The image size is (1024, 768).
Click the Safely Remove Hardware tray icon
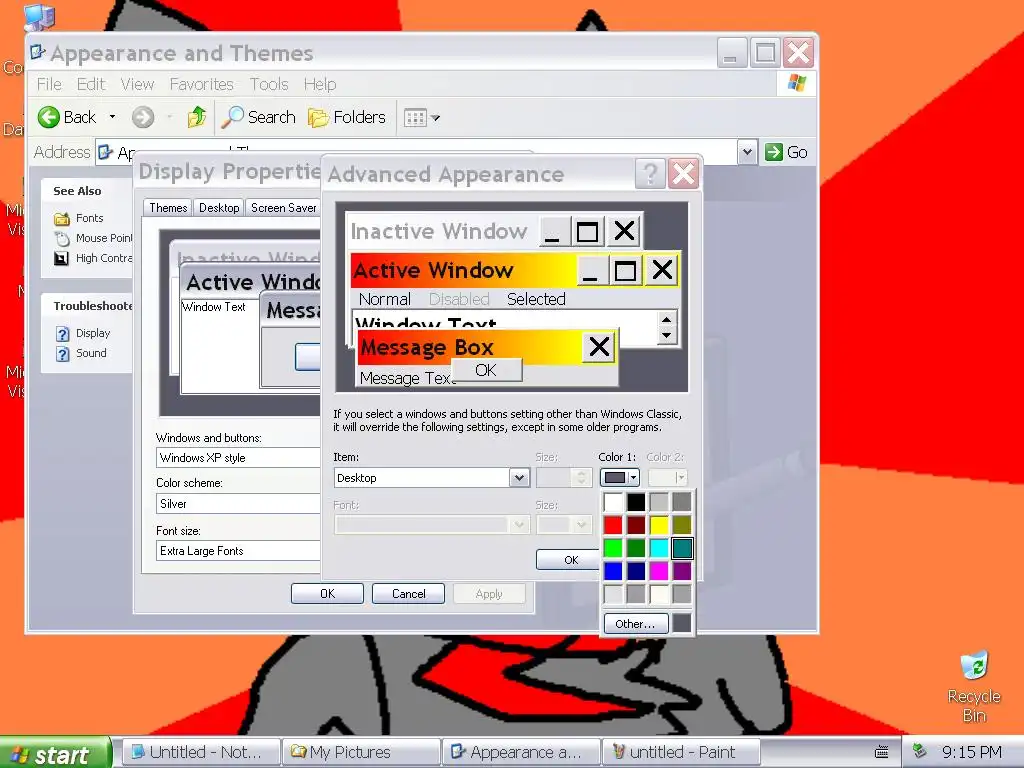tap(920, 752)
